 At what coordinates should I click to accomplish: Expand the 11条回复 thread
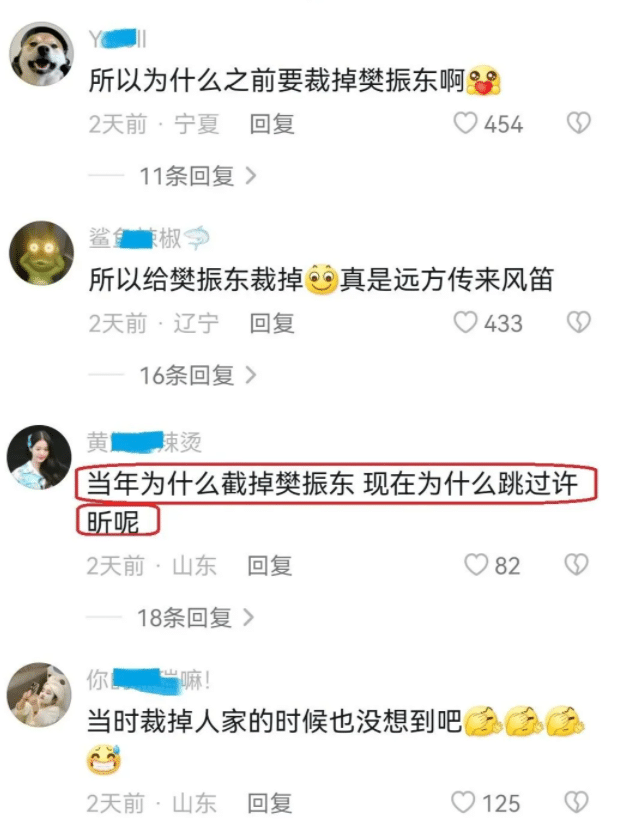point(198,176)
